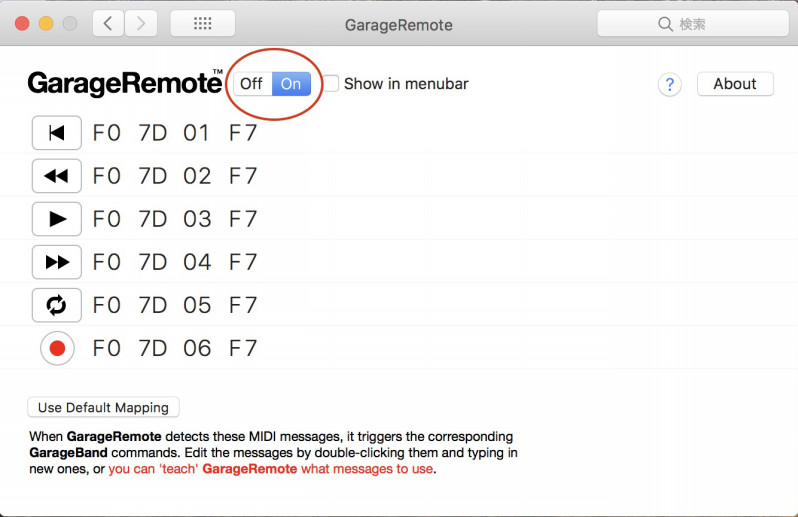Switch GarageRemote to On
The image size is (798, 517).
pyautogui.click(x=291, y=84)
